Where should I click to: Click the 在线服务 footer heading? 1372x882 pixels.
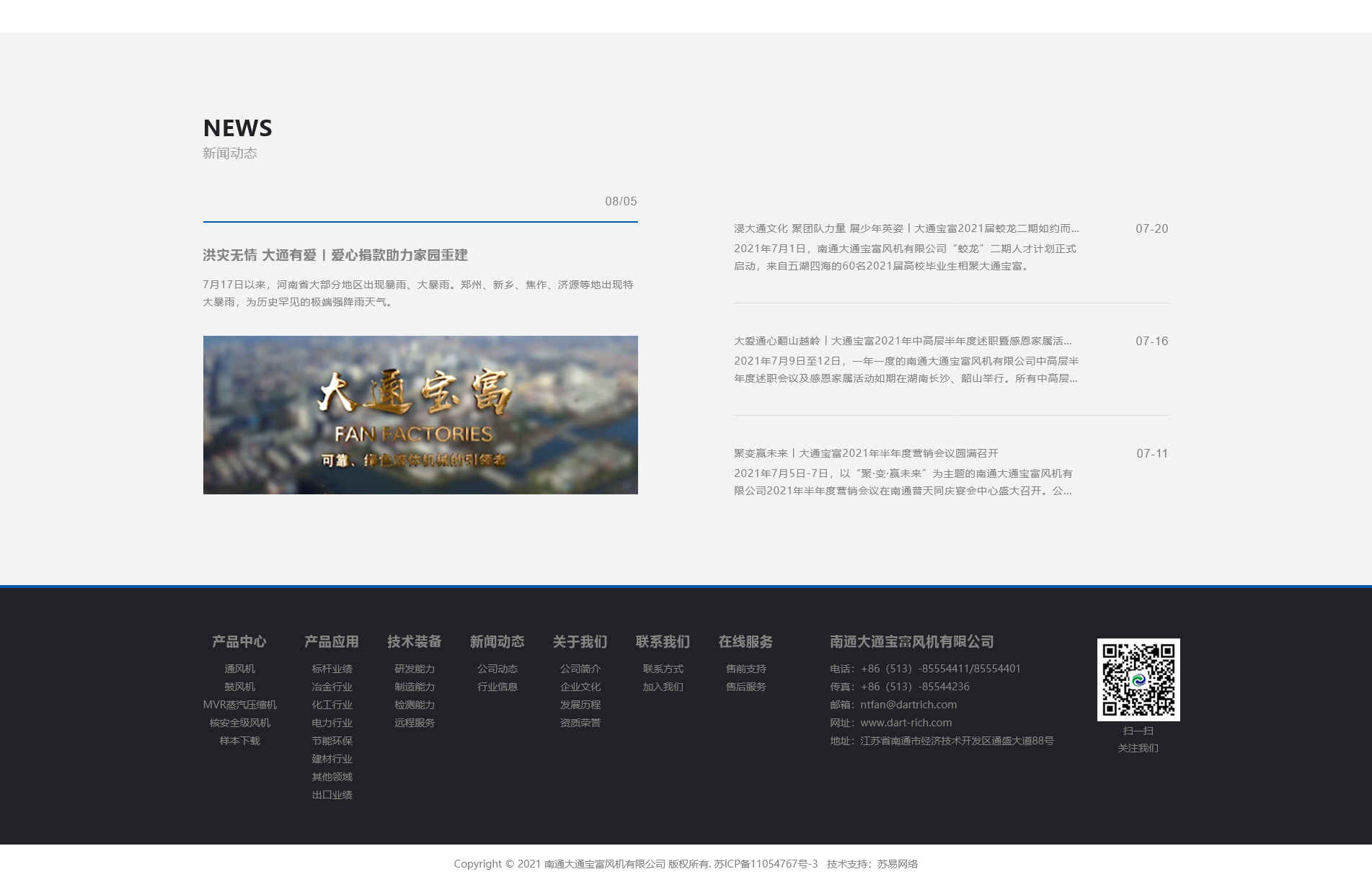[746, 641]
